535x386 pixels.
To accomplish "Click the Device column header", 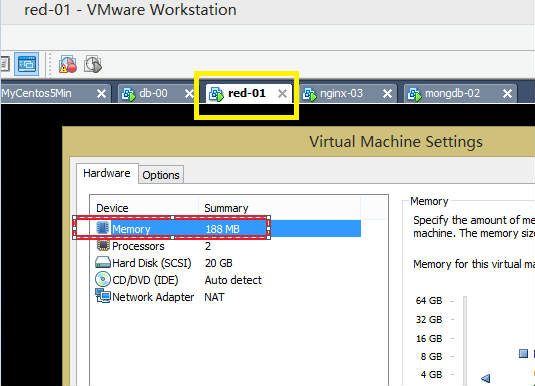I will 112,208.
